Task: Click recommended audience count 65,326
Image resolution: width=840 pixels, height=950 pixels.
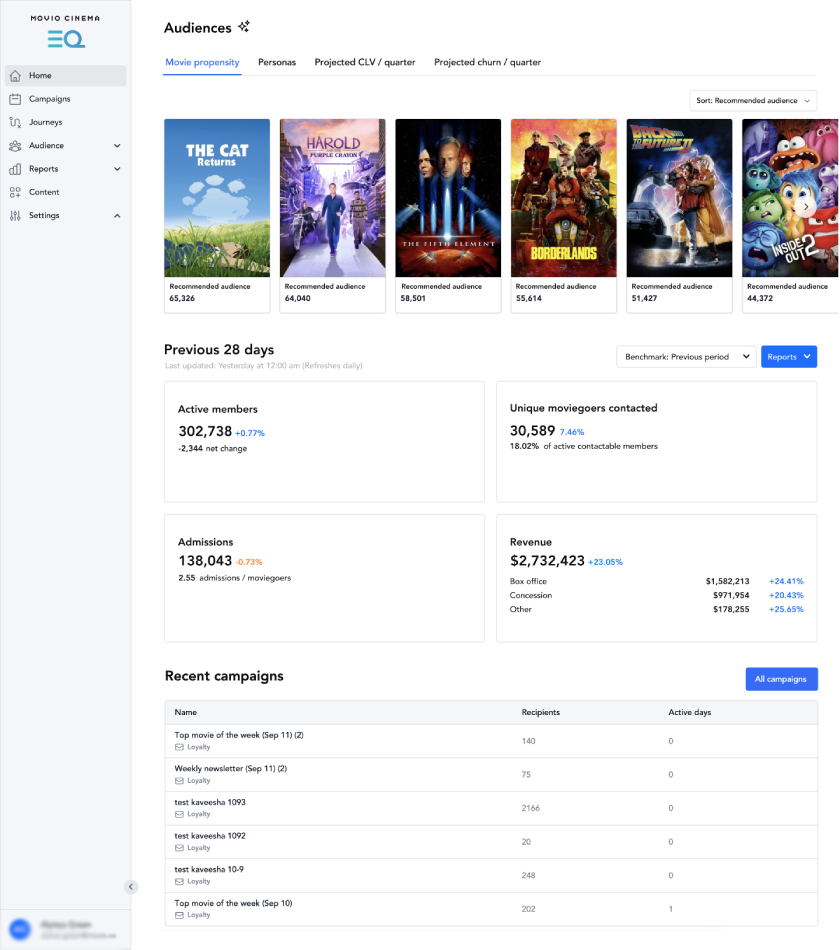Action: (182, 298)
